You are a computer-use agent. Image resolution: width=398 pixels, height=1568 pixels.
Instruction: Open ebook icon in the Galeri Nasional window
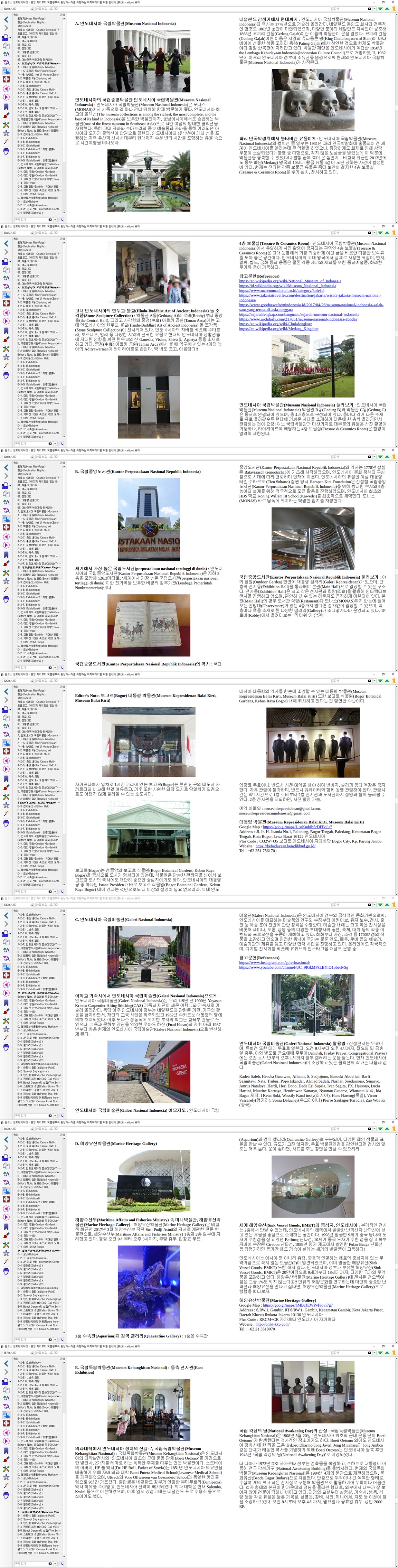click(5, 934)
